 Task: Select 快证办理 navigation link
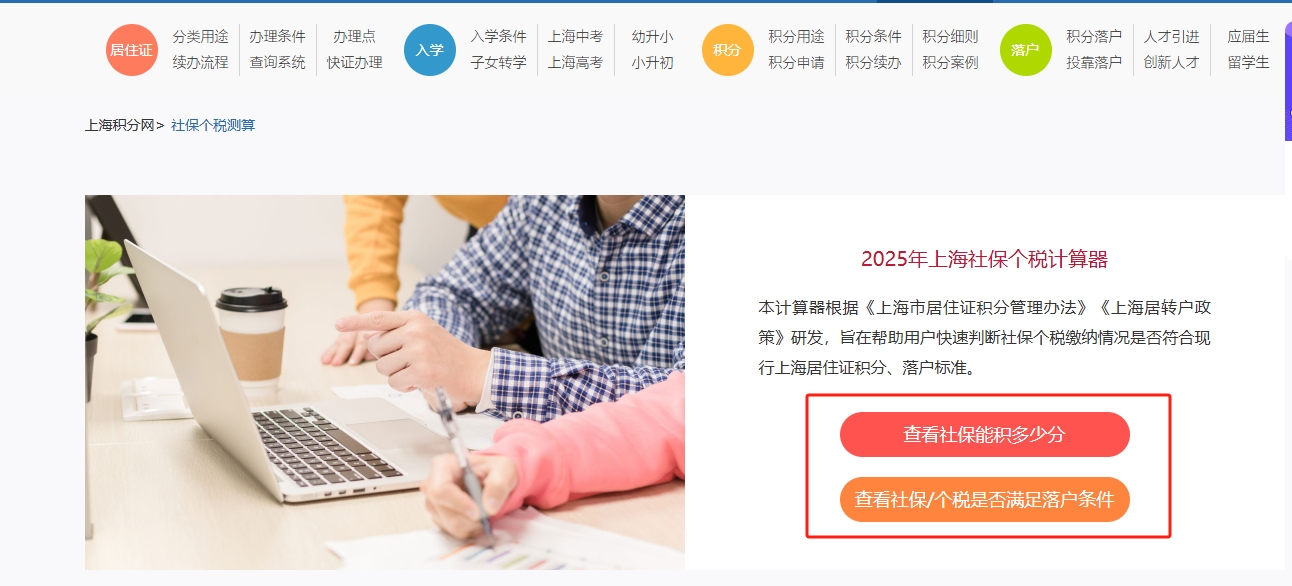point(354,63)
